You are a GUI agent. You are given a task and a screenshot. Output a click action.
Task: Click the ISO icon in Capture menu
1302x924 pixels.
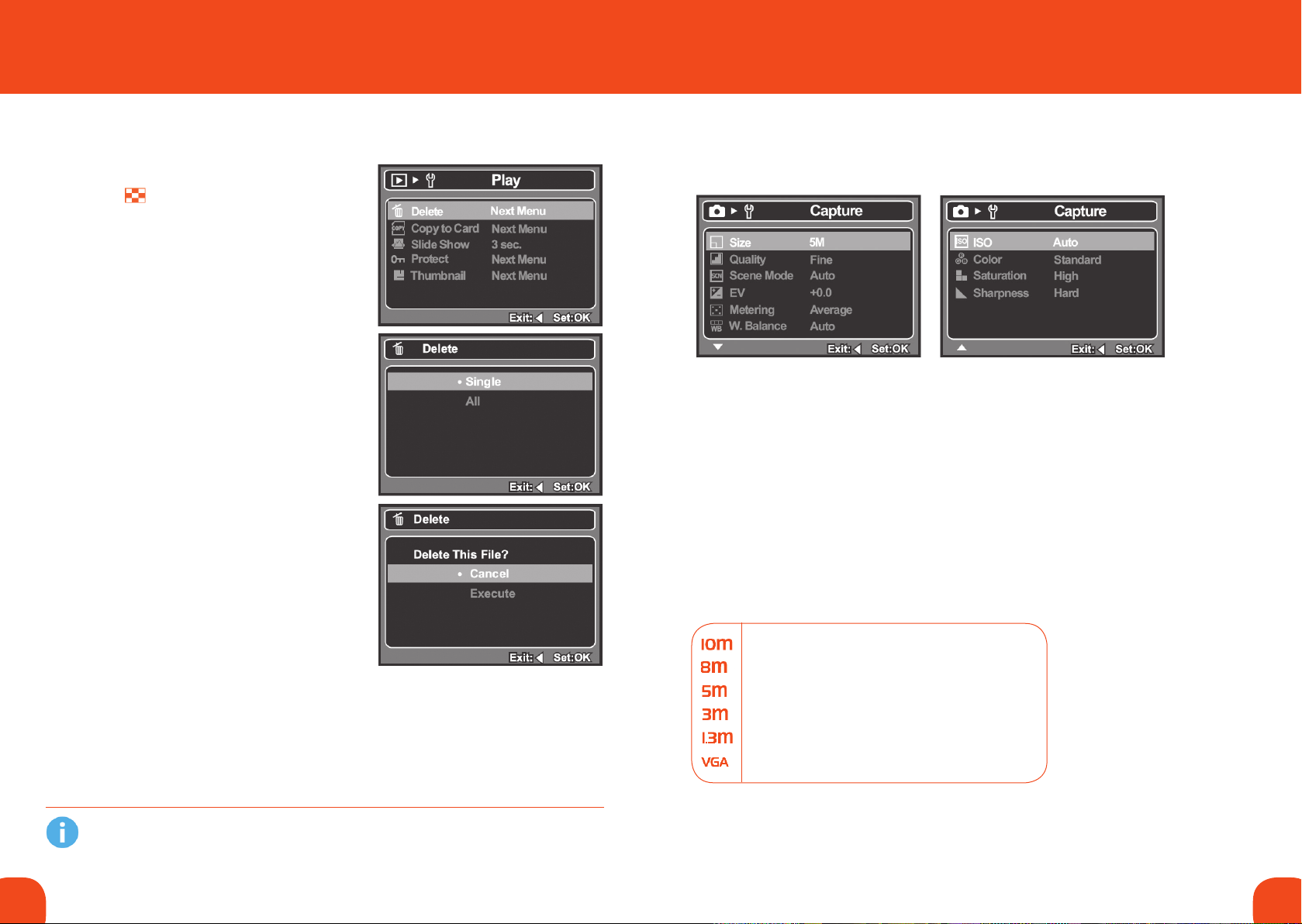961,242
